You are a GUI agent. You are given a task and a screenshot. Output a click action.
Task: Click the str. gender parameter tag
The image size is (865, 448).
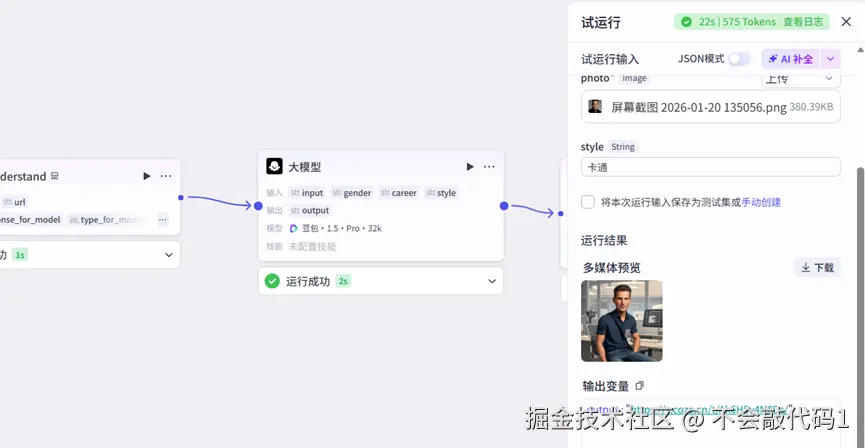(352, 193)
